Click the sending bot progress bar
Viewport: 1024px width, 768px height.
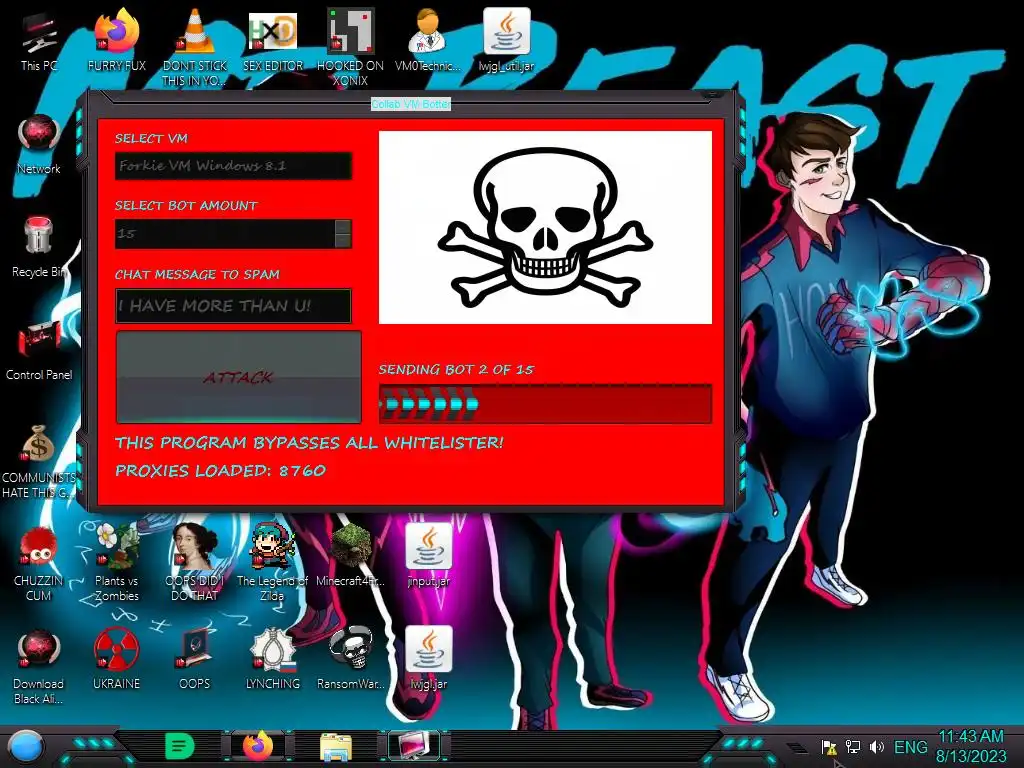[545, 404]
